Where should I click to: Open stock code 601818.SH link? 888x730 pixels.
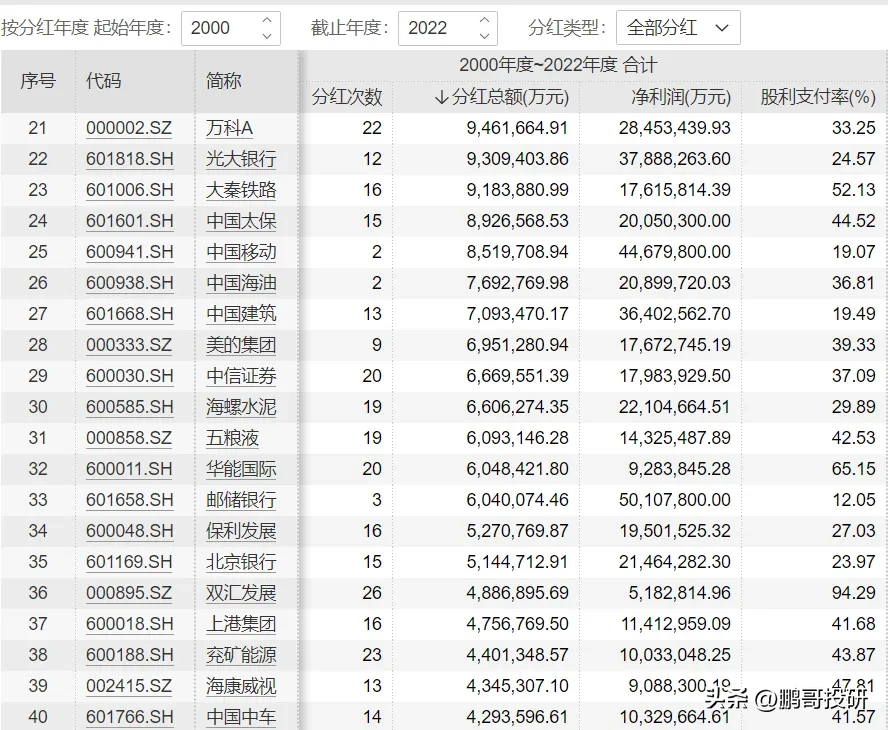[x=130, y=159]
